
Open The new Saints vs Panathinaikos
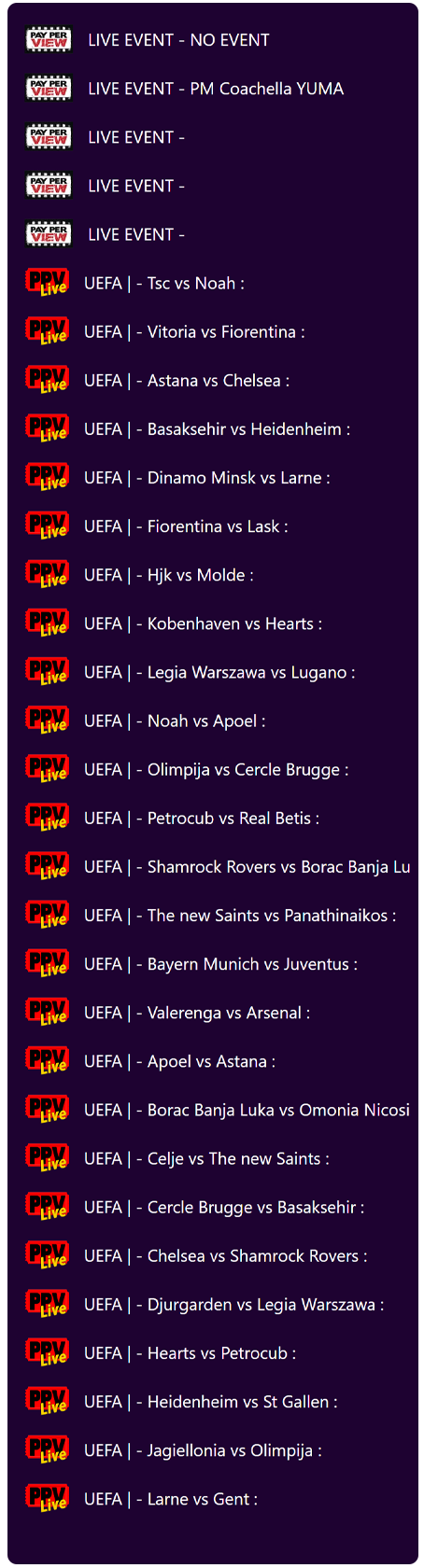213,916
